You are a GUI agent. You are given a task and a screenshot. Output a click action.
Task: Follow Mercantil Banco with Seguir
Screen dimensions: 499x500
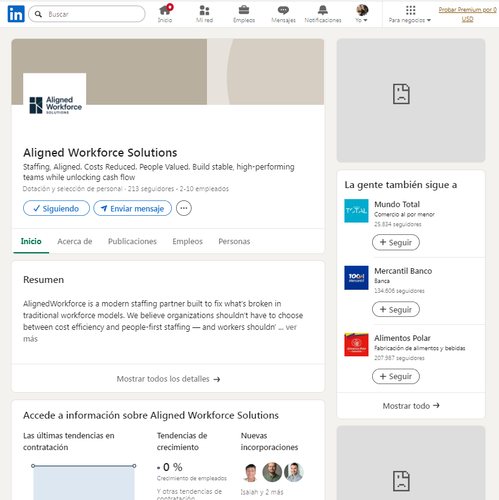click(396, 309)
